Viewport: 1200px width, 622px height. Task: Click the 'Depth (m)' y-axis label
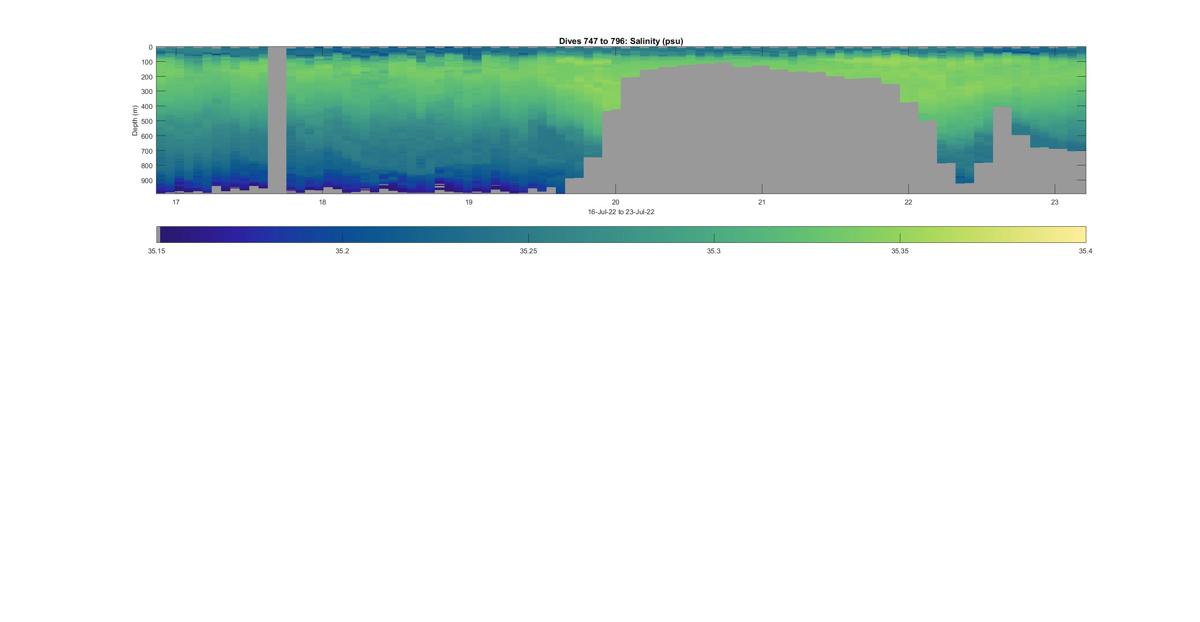(x=134, y=120)
